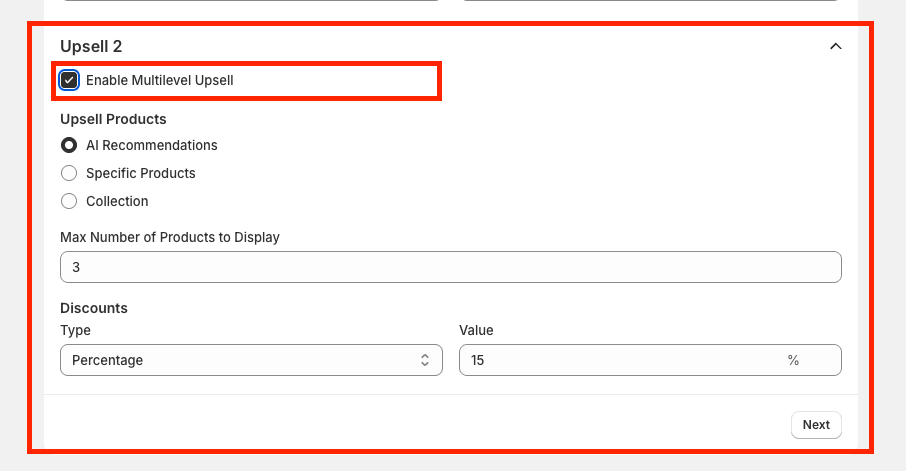The image size is (906, 471).
Task: Uncheck the Enable Multilevel Upsell checkbox
Action: click(69, 80)
